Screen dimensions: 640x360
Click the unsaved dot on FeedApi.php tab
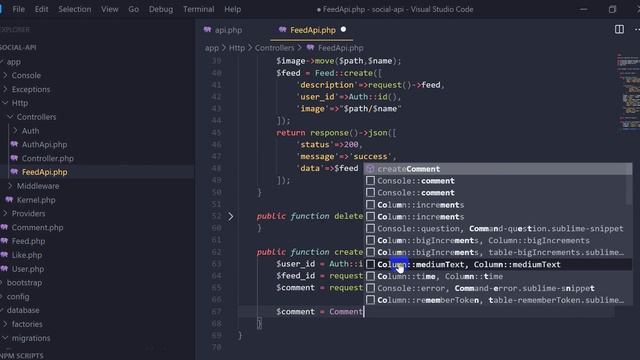tap(343, 29)
